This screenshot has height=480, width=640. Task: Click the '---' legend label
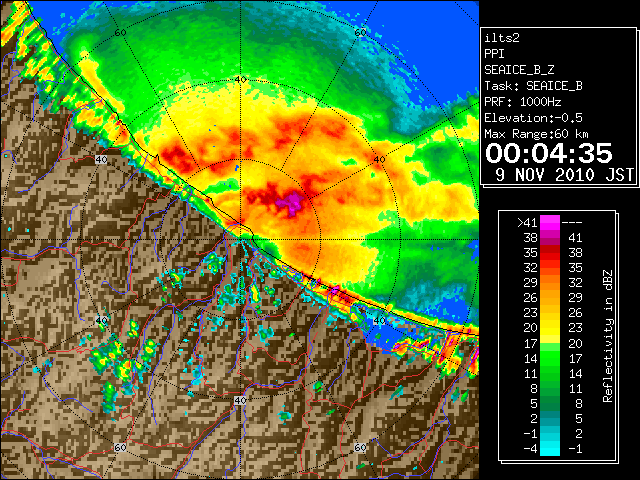tap(572, 223)
